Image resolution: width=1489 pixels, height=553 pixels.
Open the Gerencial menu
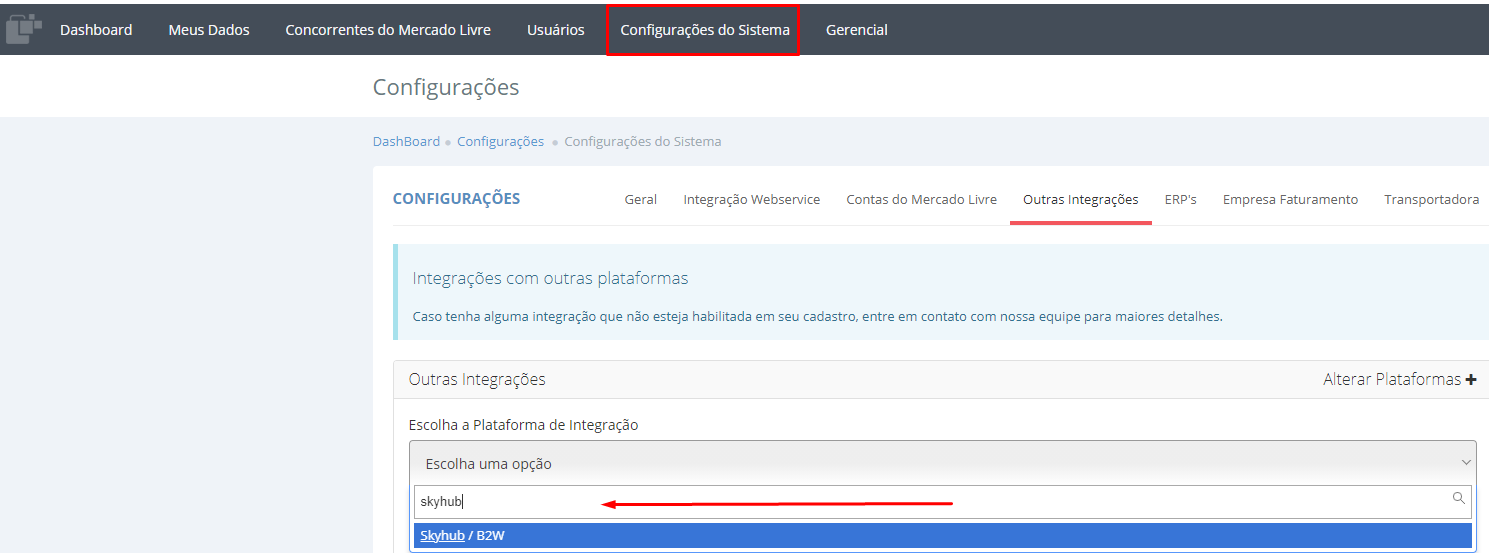[857, 30]
